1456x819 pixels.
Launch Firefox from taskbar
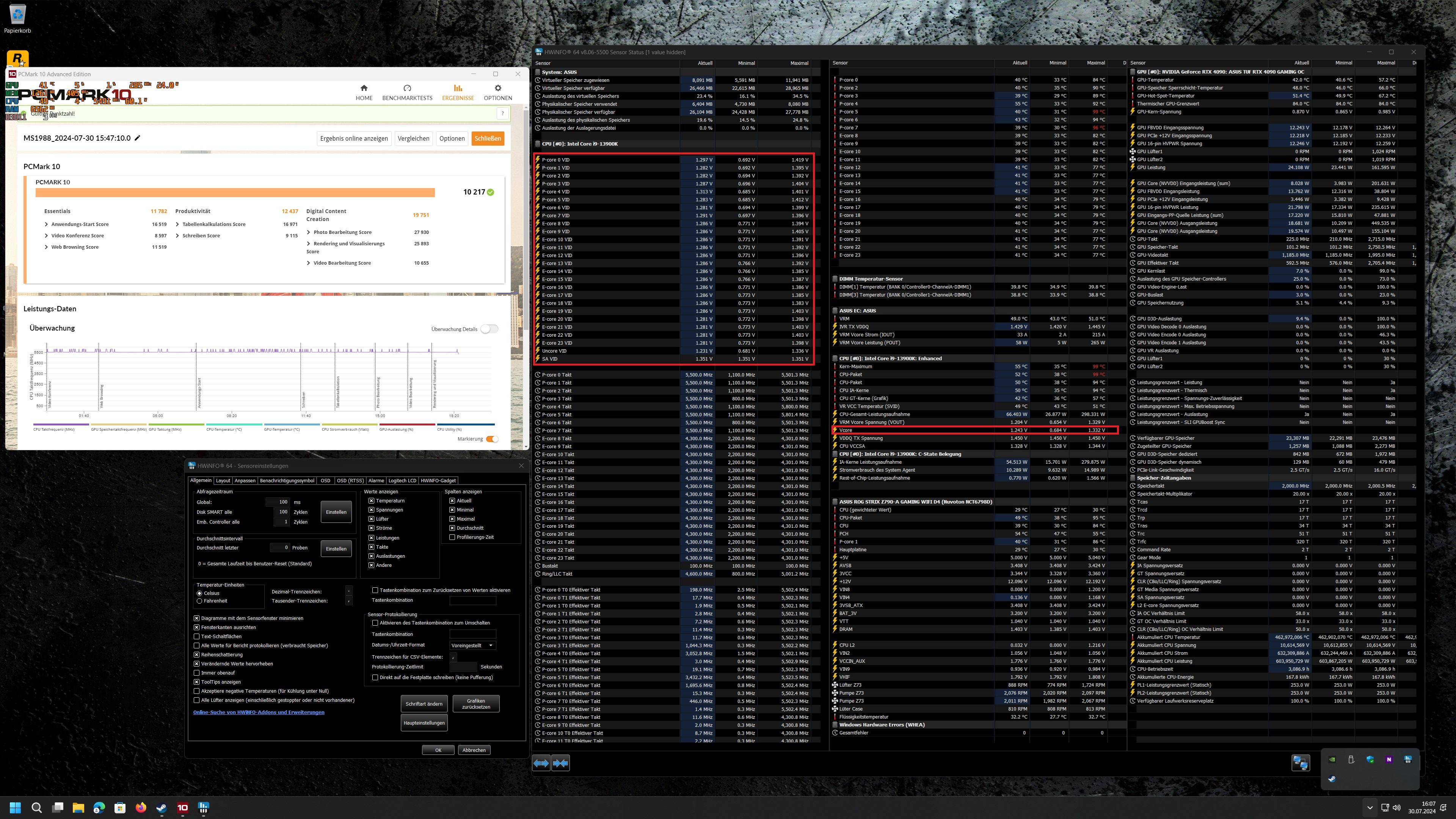(141, 807)
